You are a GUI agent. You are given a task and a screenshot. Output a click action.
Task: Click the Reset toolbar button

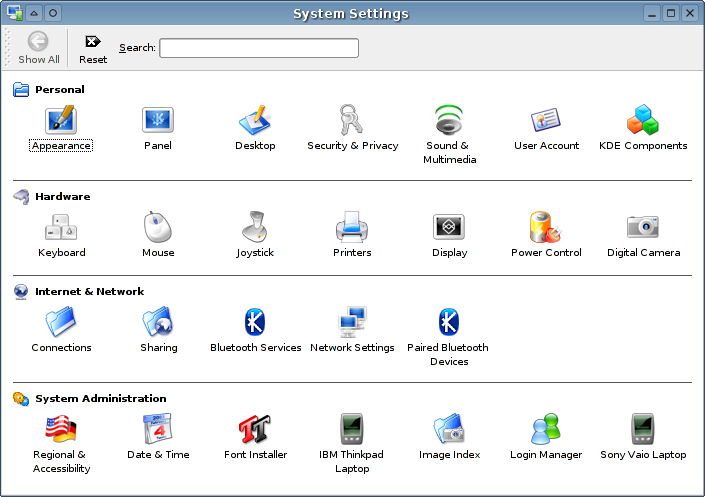pyautogui.click(x=93, y=48)
